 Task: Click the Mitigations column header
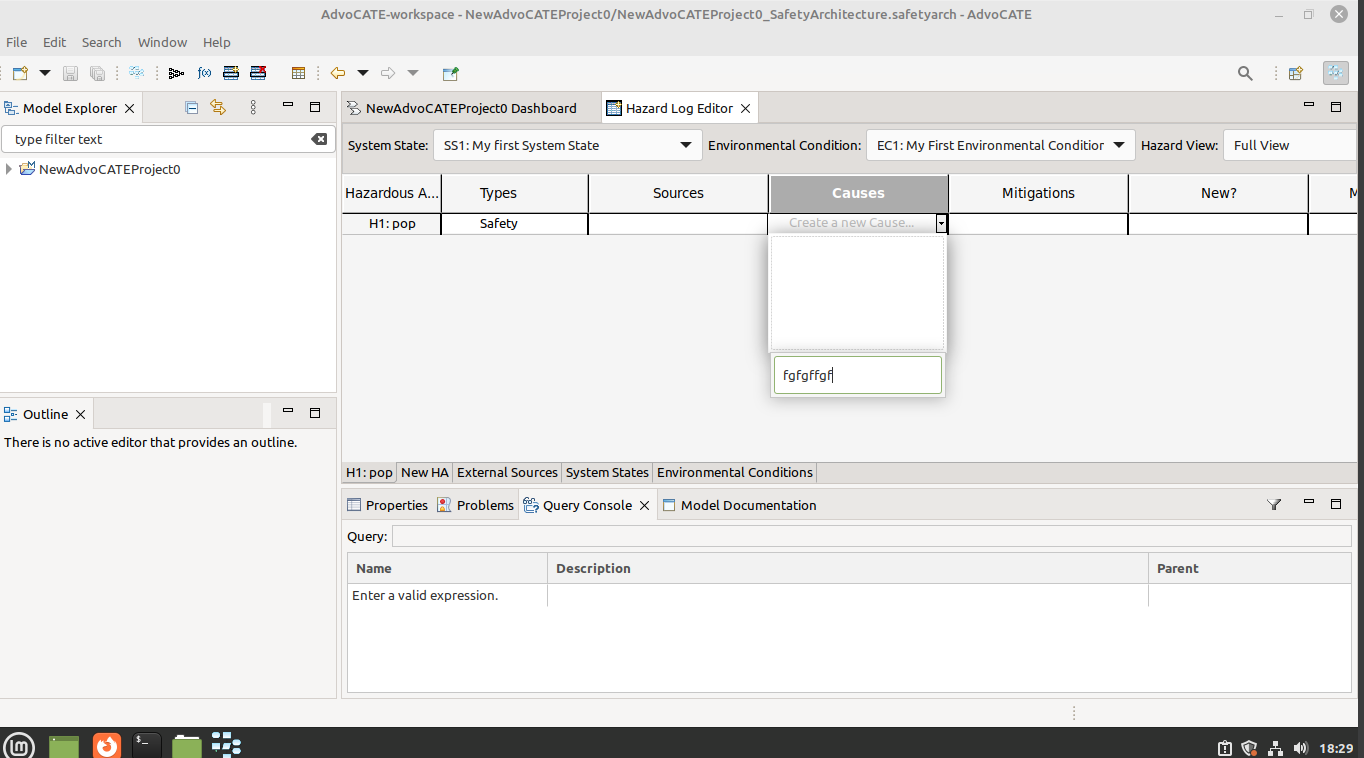coord(1038,193)
